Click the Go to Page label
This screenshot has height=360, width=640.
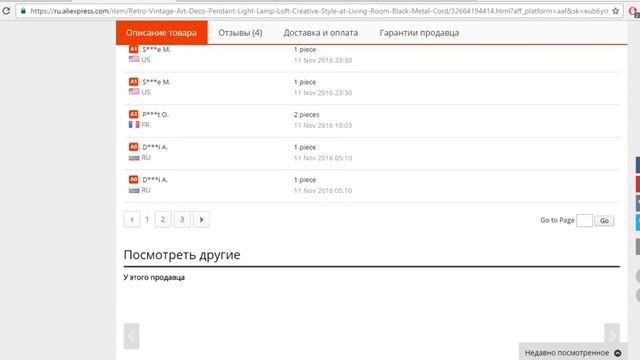click(557, 220)
